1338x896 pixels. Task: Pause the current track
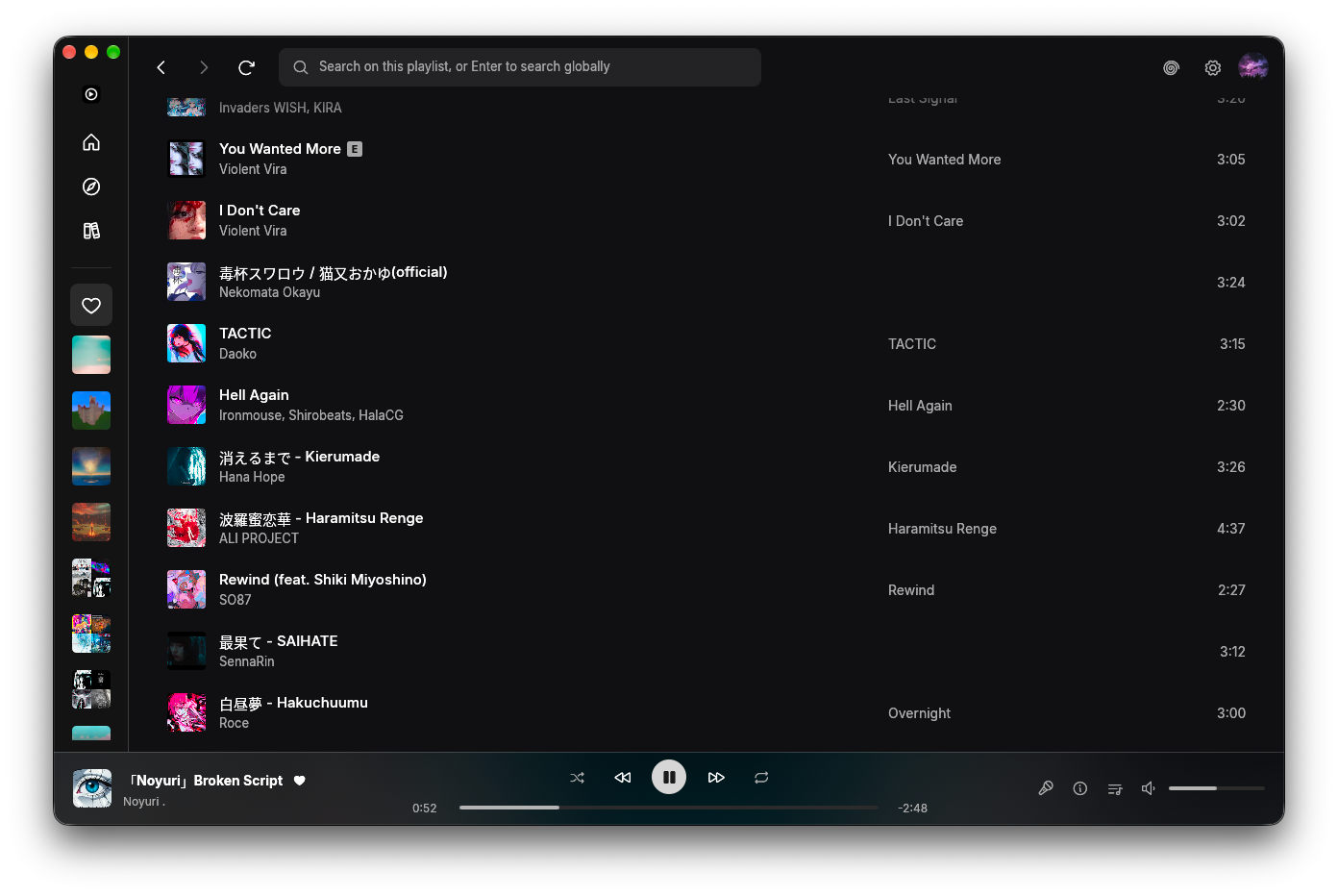(x=669, y=777)
